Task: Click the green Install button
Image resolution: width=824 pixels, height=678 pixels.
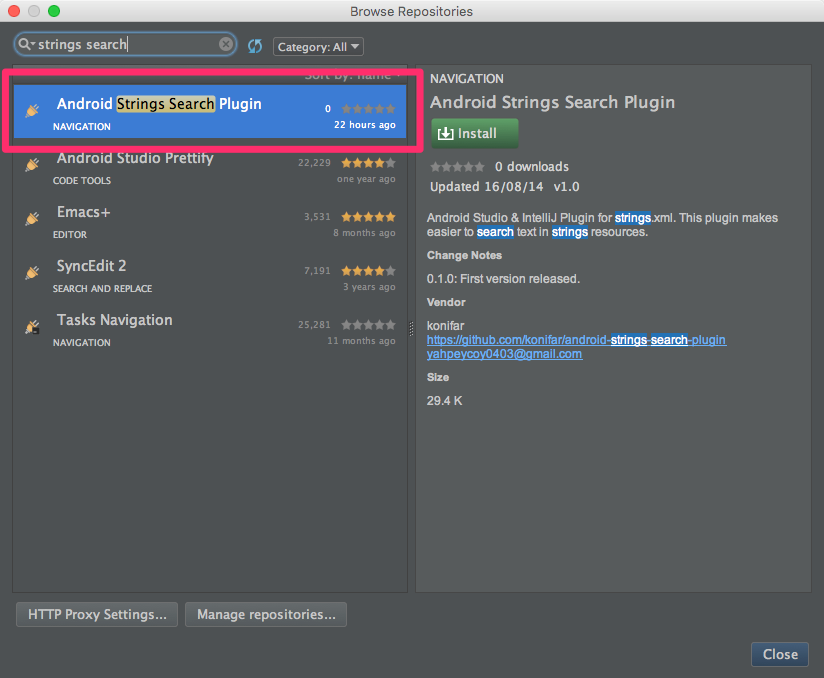Action: pos(475,133)
